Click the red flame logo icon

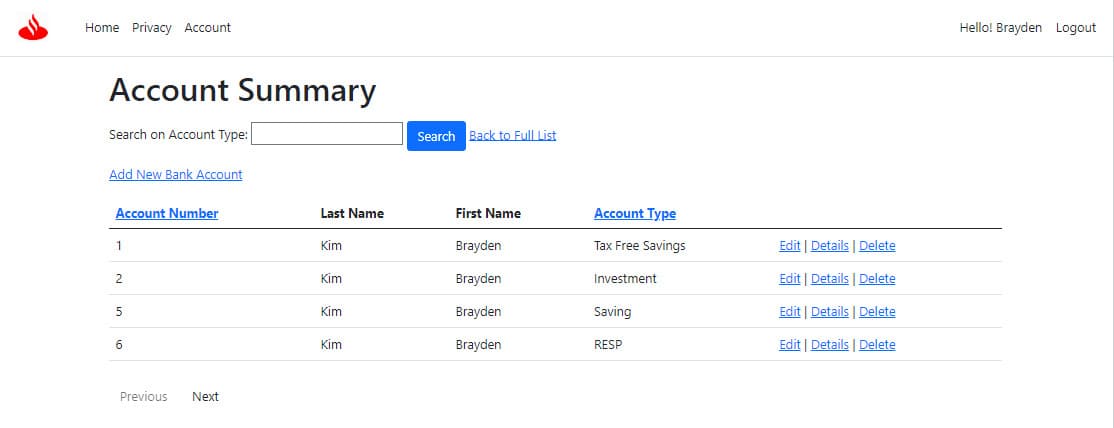point(33,28)
